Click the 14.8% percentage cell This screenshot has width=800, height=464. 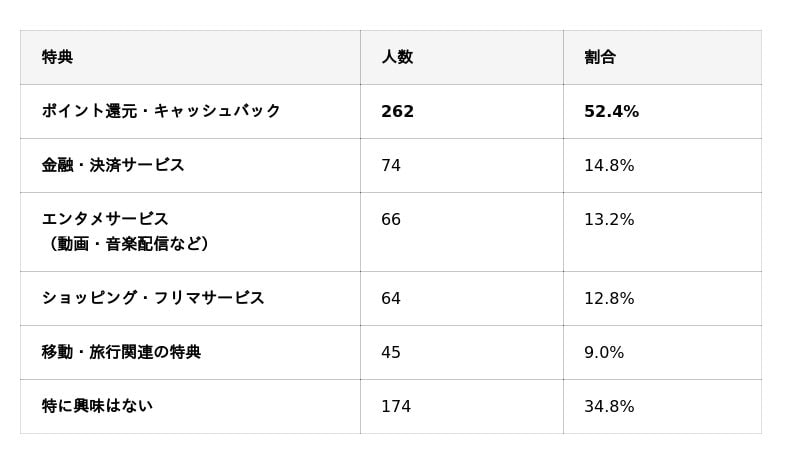(609, 166)
